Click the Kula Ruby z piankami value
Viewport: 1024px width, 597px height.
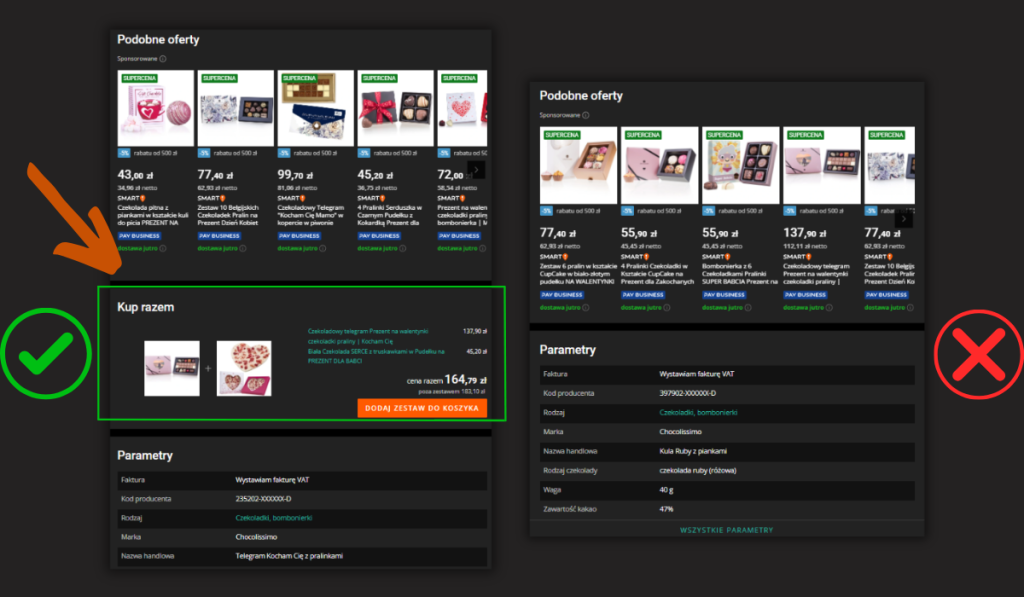click(693, 451)
